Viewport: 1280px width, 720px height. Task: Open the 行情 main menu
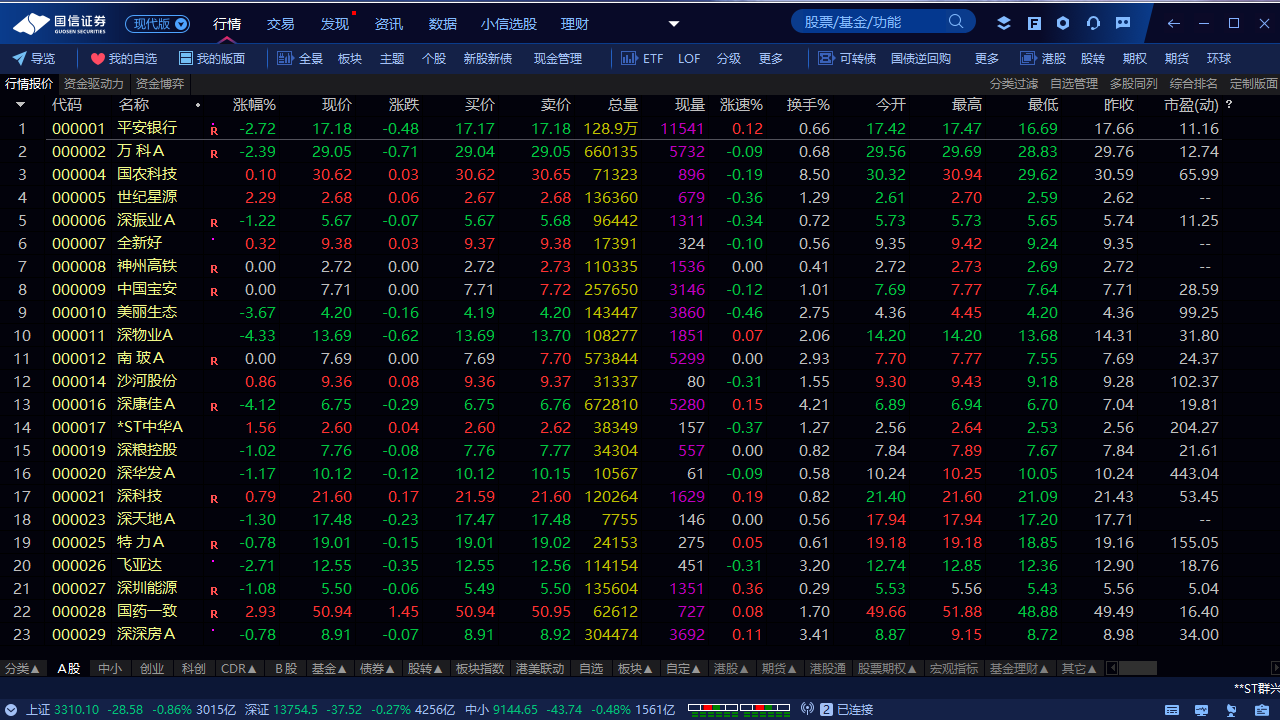228,23
